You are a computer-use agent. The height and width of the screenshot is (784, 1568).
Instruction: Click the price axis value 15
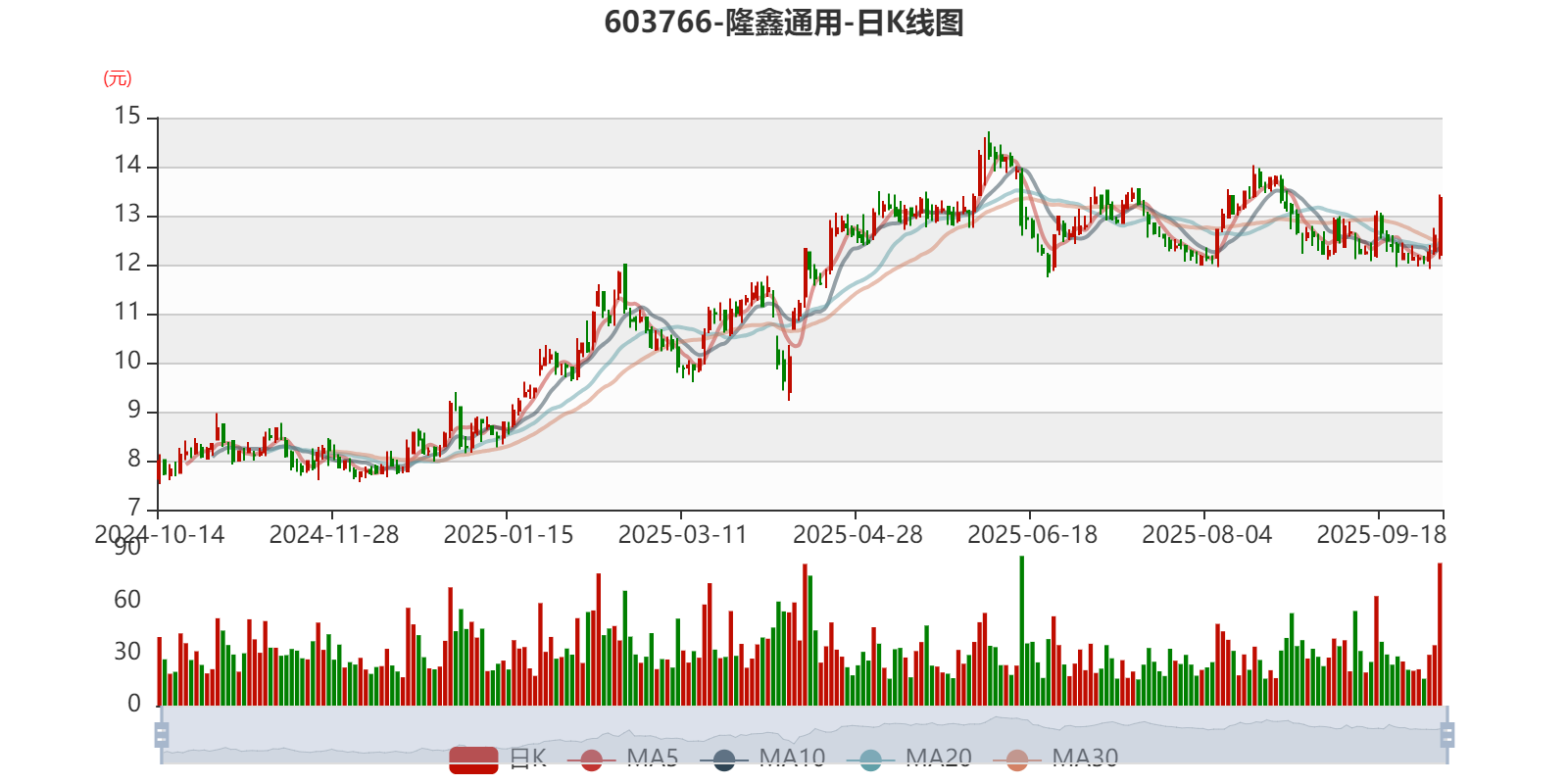(127, 117)
